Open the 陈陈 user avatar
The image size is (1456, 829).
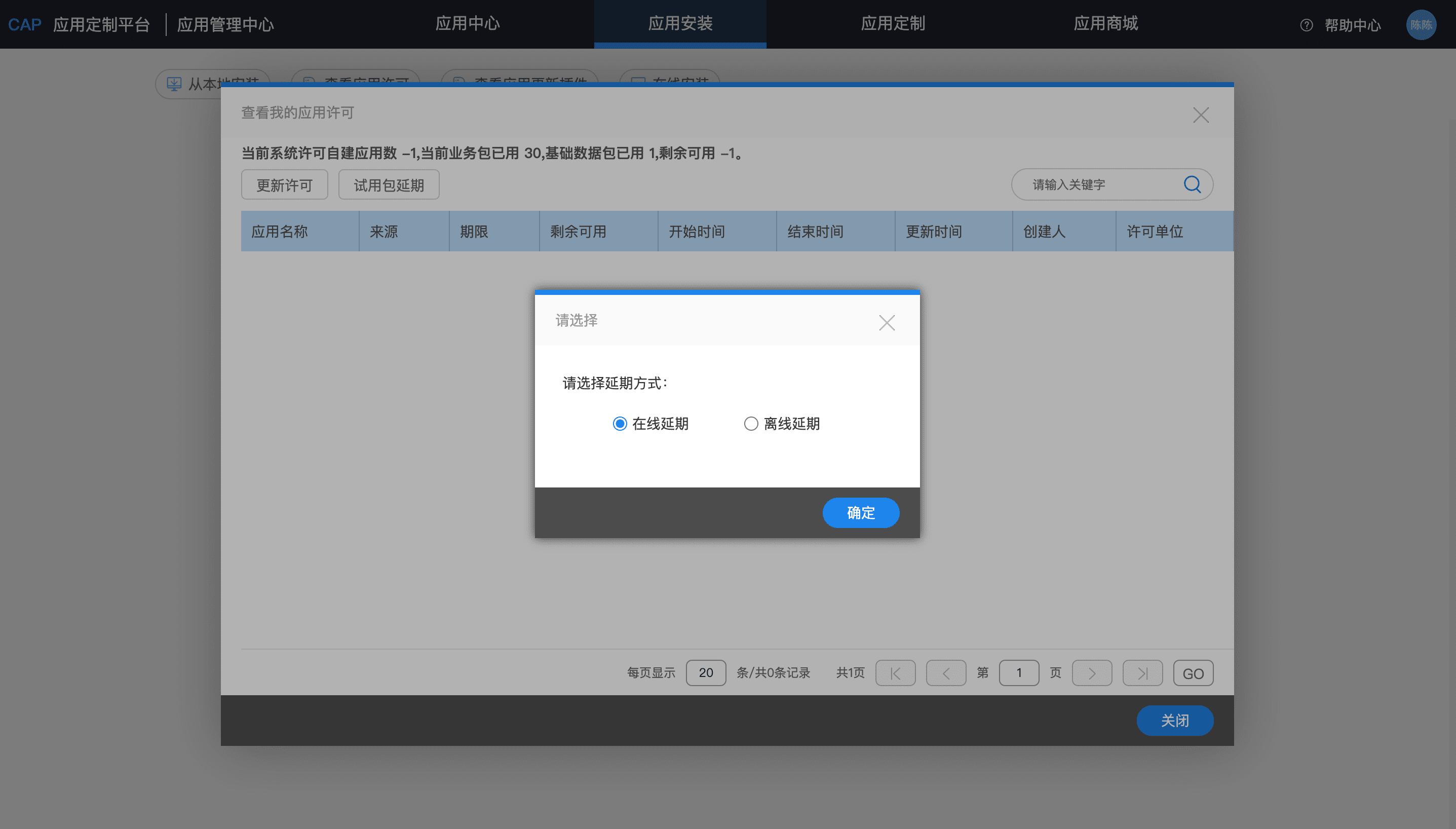click(x=1421, y=25)
